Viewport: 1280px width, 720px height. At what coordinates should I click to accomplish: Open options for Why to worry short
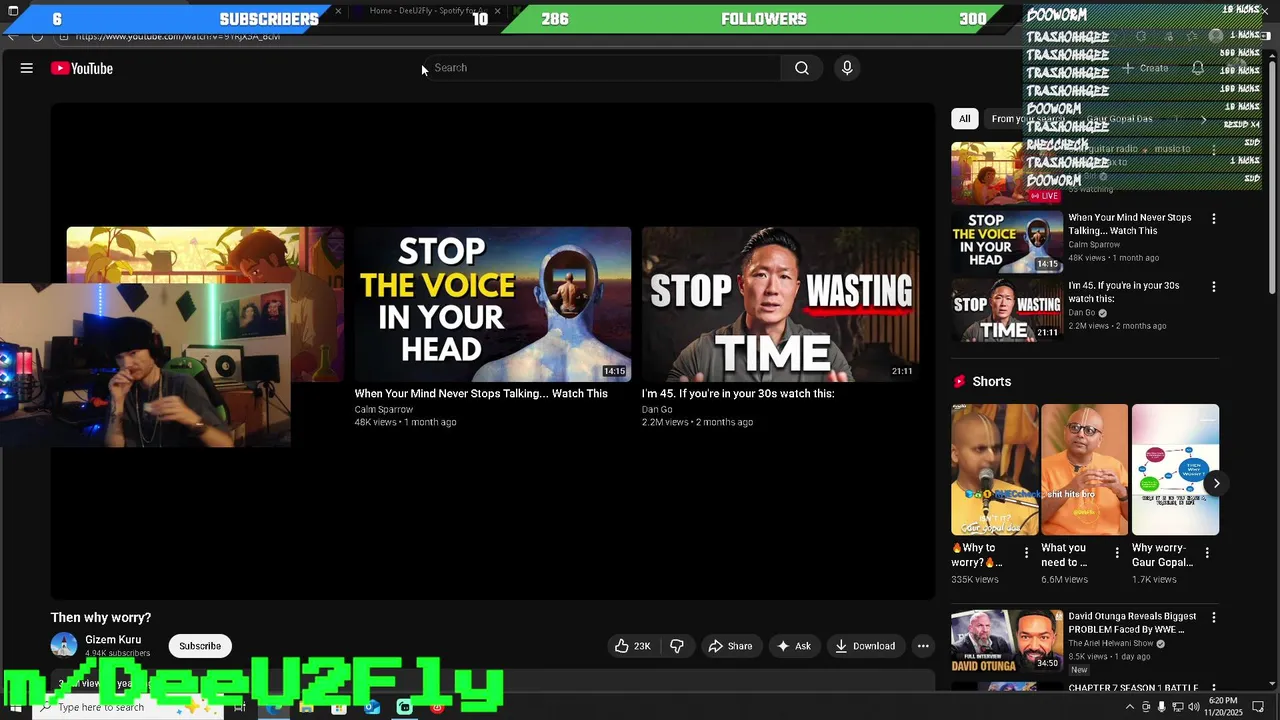pyautogui.click(x=1026, y=553)
